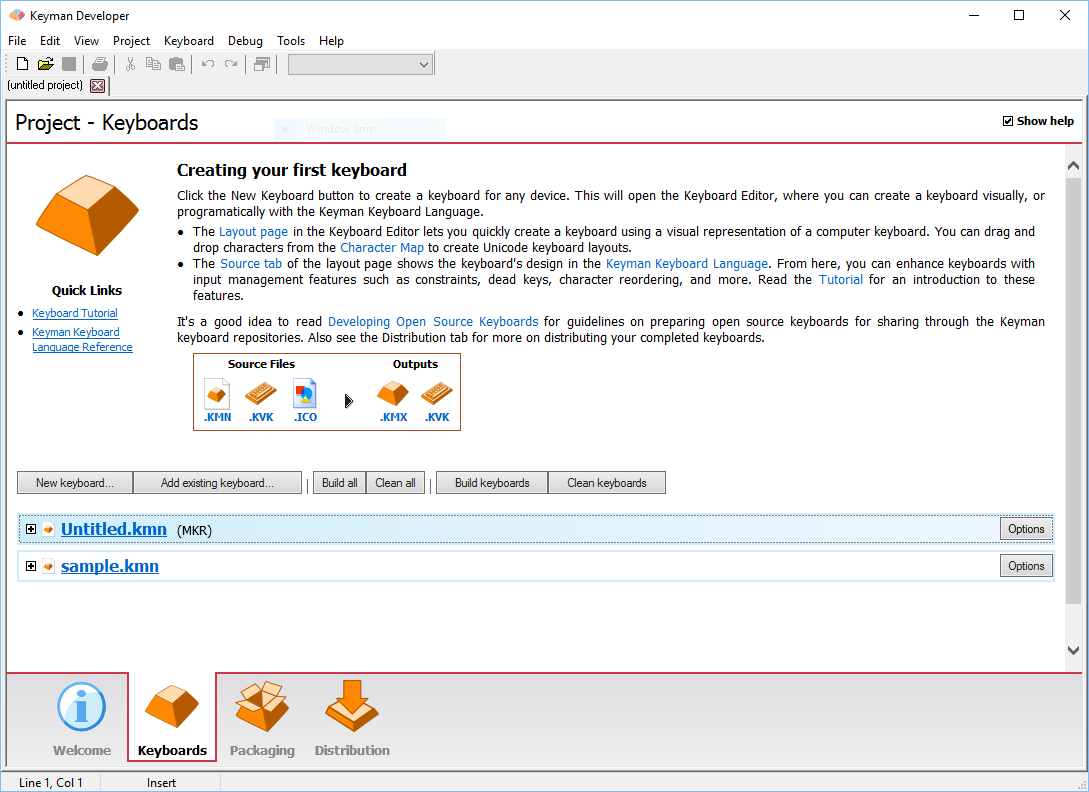The image size is (1089, 792).
Task: Click the Open folder toolbar icon
Action: coord(46,65)
